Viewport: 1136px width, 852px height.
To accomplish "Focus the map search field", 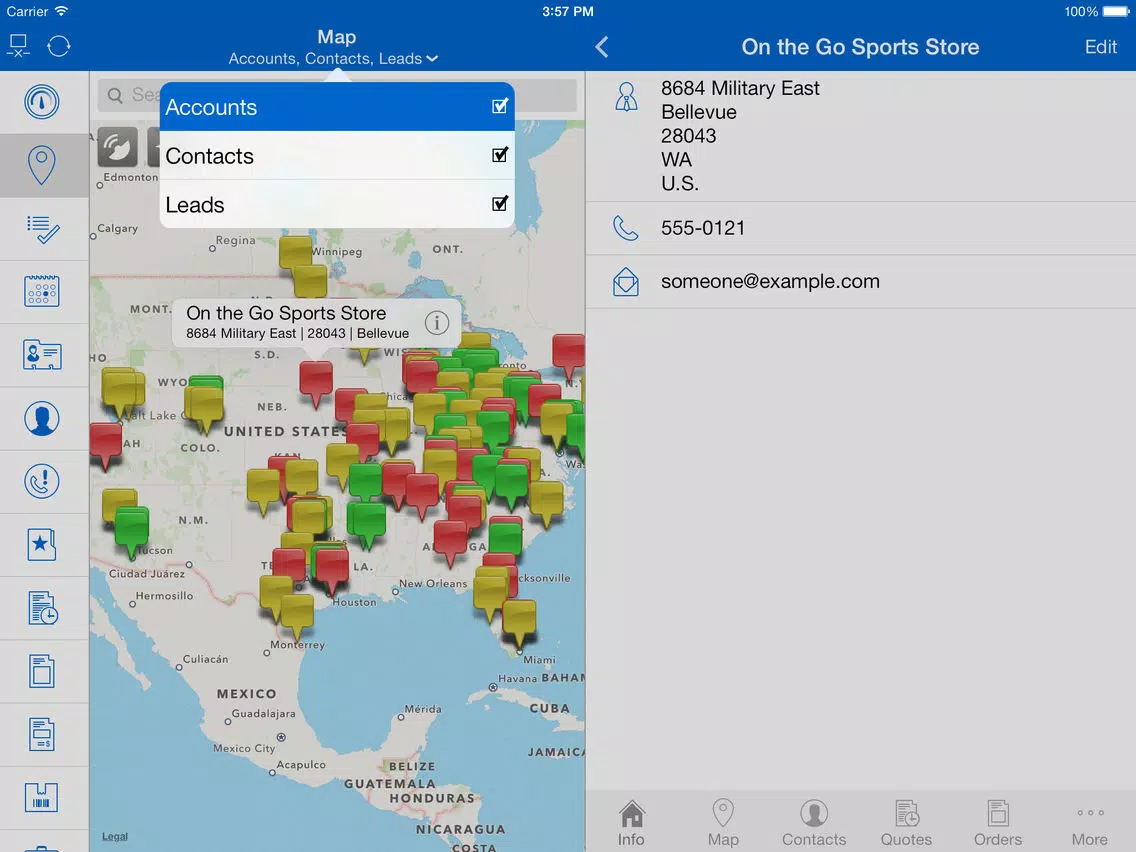I will (337, 95).
